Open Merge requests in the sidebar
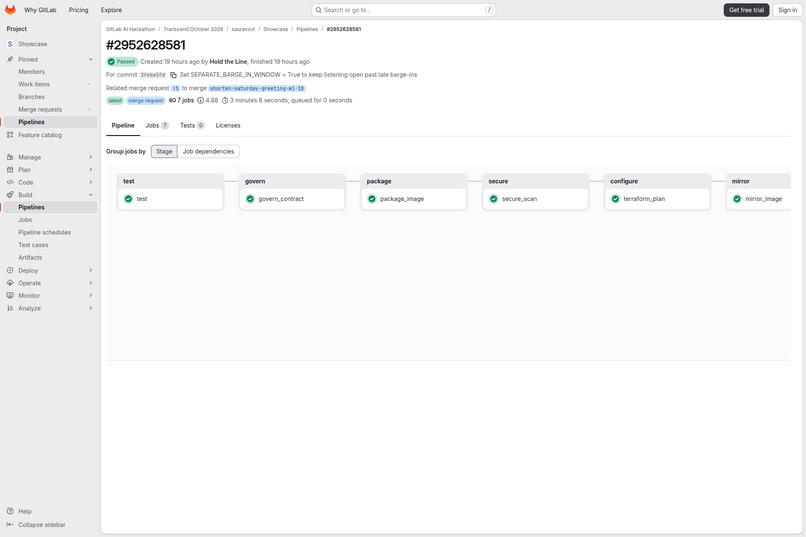Screen dimensions: 806x537 tap(50, 109)
